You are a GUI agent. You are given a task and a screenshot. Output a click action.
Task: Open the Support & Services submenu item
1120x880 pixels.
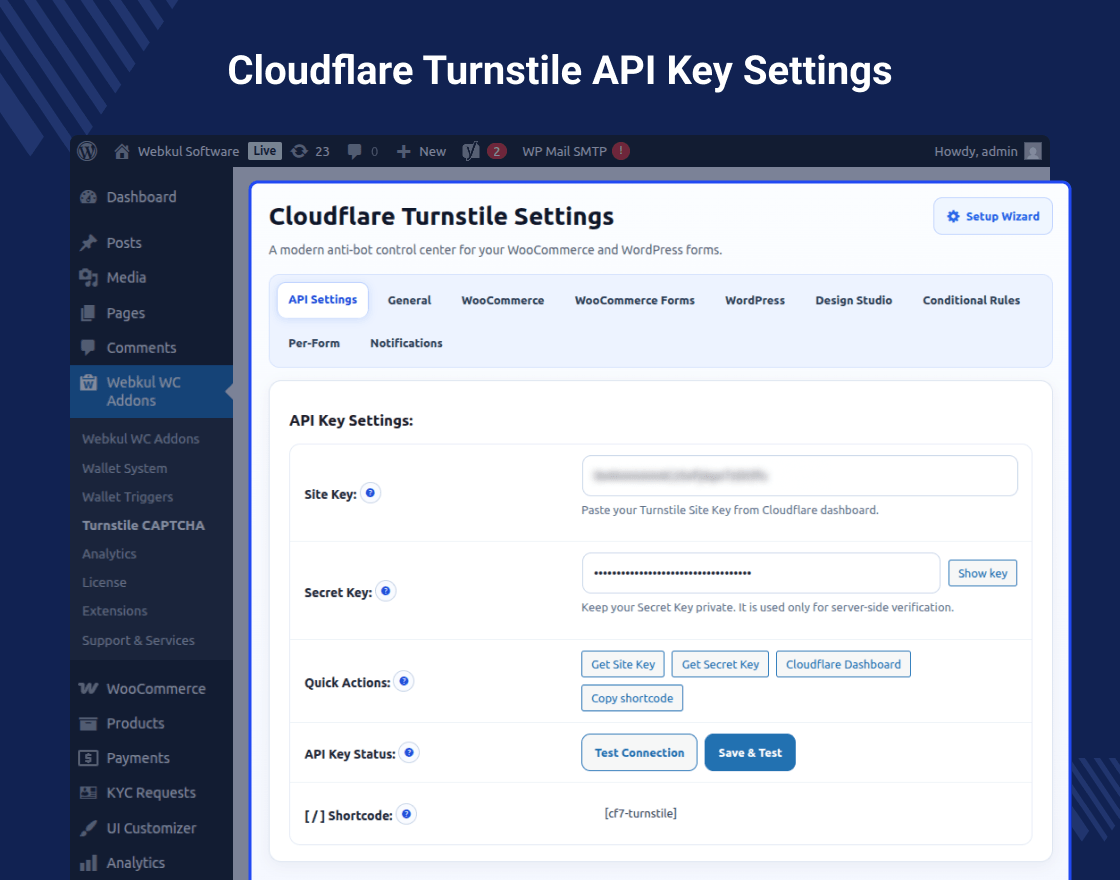(138, 641)
